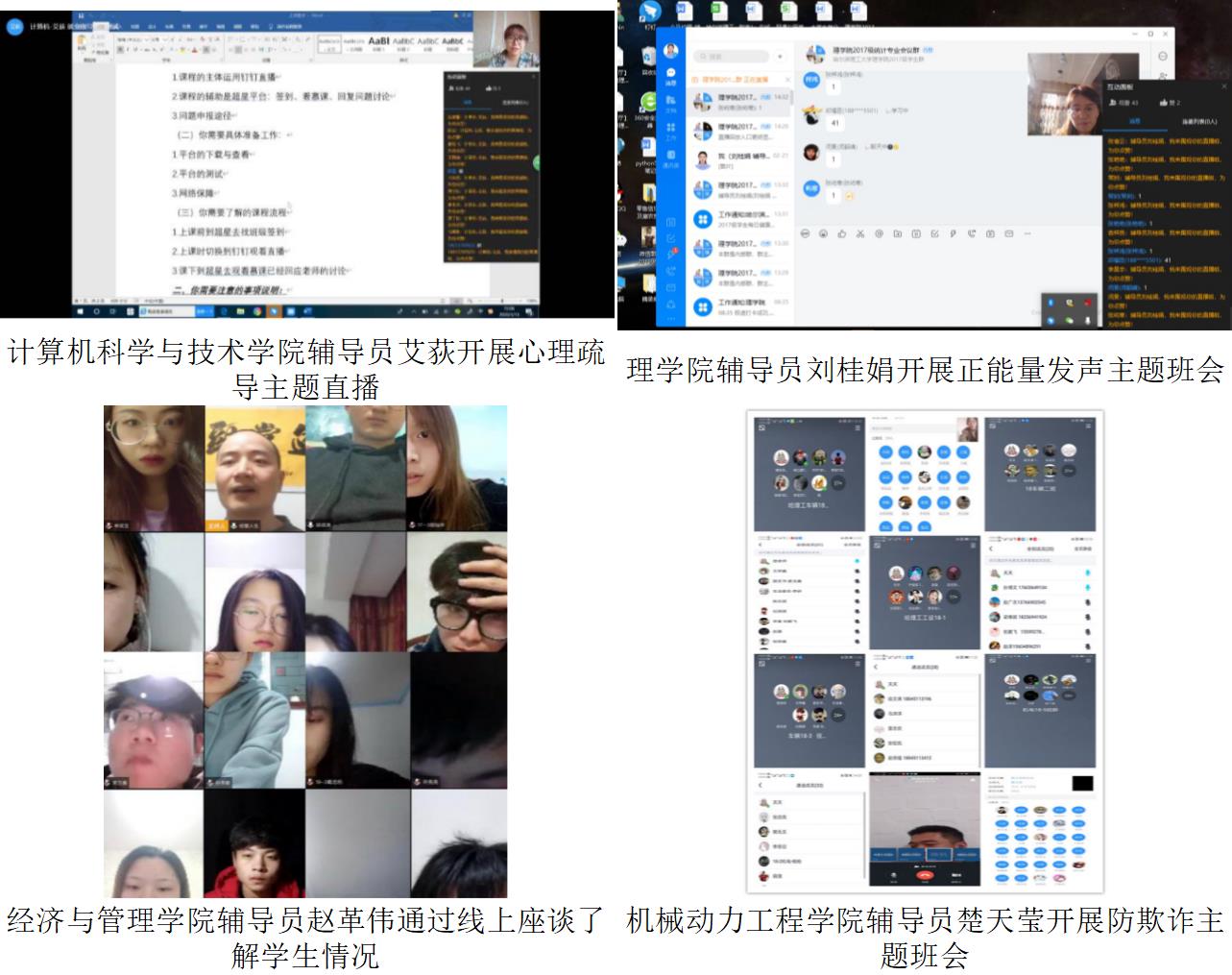Open more options ellipsis in chat toolbar
This screenshot has height=975, width=1232.
(1027, 233)
